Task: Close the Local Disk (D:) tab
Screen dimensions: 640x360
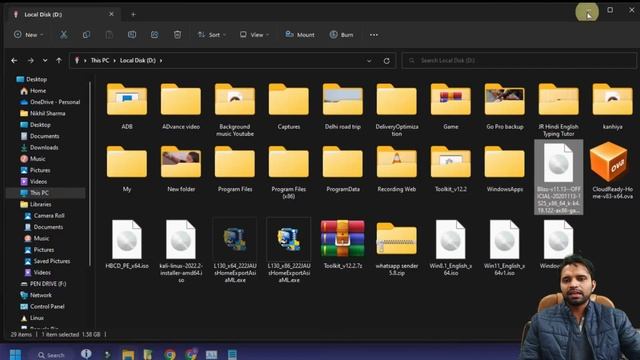Action: pyautogui.click(x=111, y=14)
